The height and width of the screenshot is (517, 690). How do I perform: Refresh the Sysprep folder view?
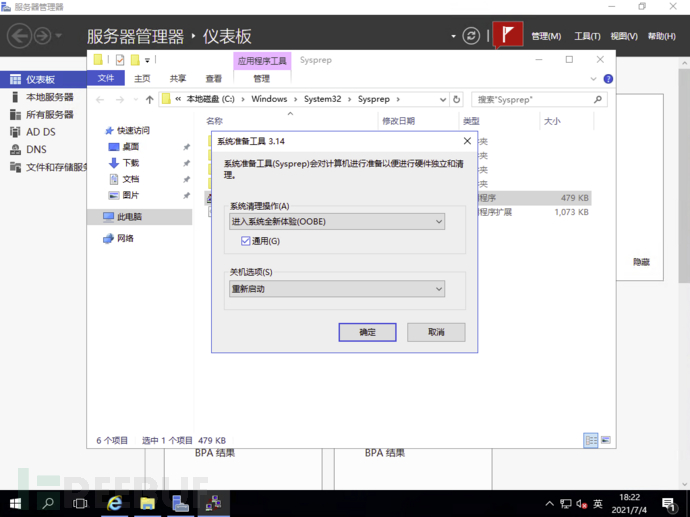point(457,100)
